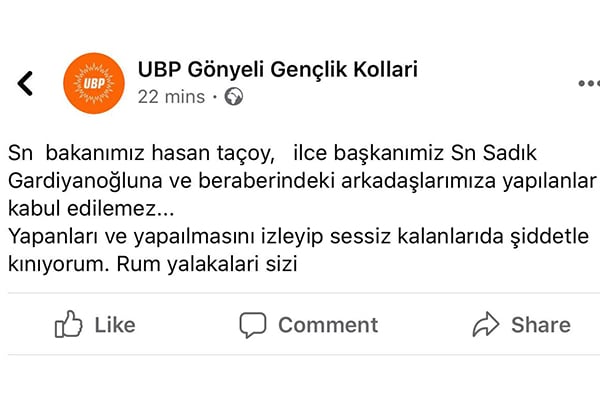Open the three-dot post options menu

[x=588, y=83]
